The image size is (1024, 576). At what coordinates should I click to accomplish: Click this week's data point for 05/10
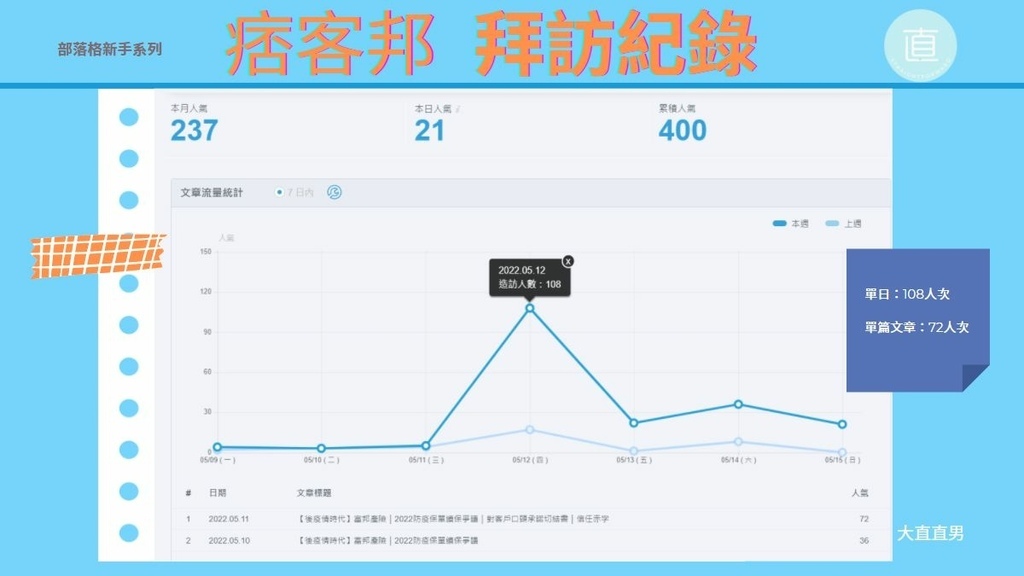point(321,449)
